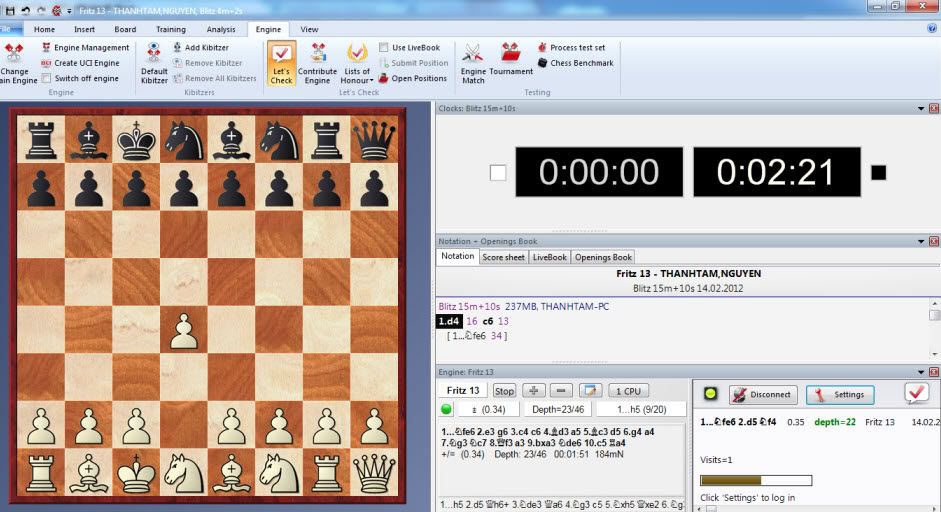Increase analysis lines with plus button
The width and height of the screenshot is (941, 512).
click(534, 391)
